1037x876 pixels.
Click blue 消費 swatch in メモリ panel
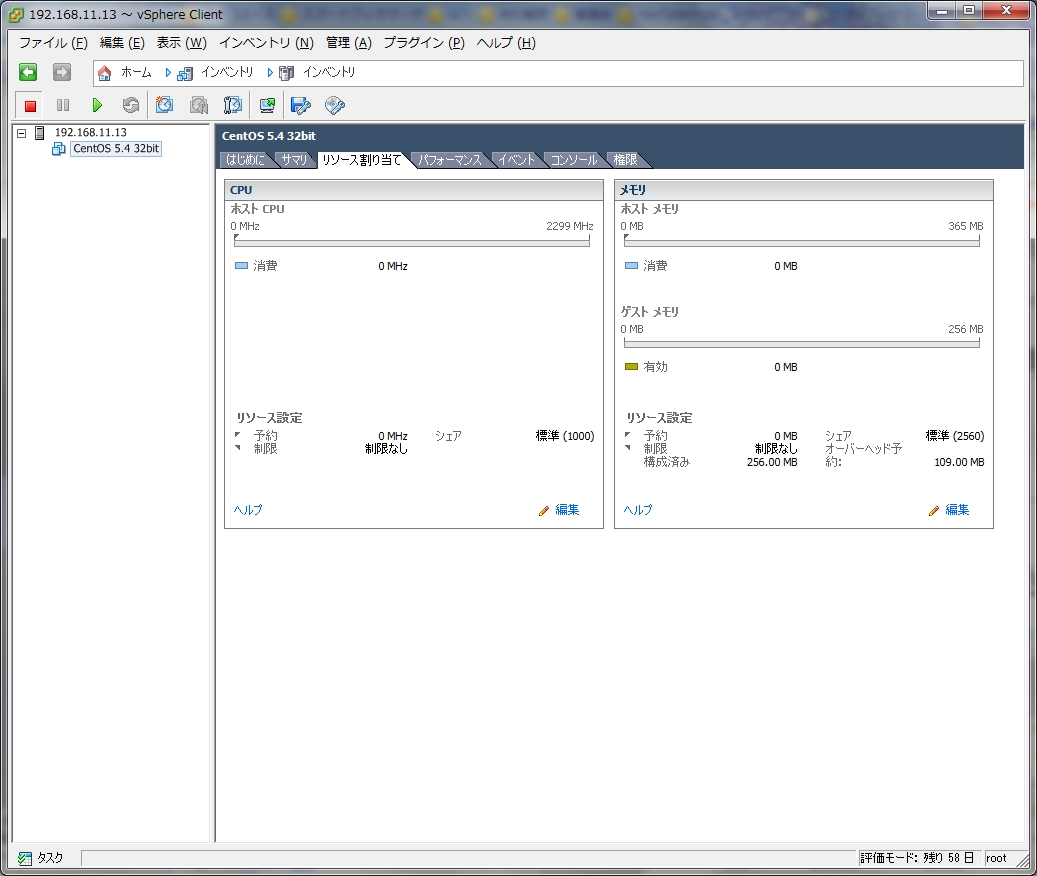pyautogui.click(x=632, y=266)
